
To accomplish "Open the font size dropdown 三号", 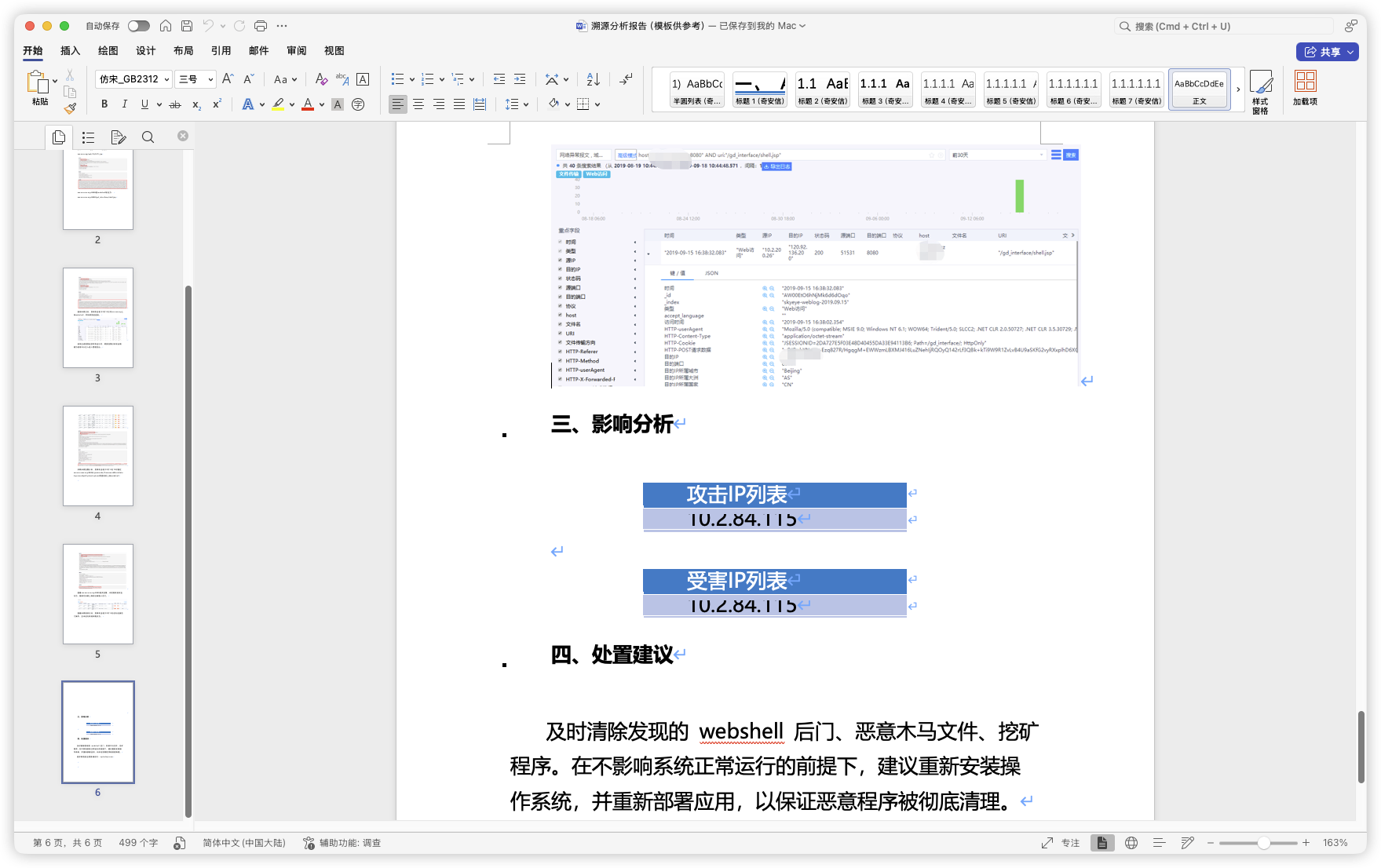I will coord(195,79).
